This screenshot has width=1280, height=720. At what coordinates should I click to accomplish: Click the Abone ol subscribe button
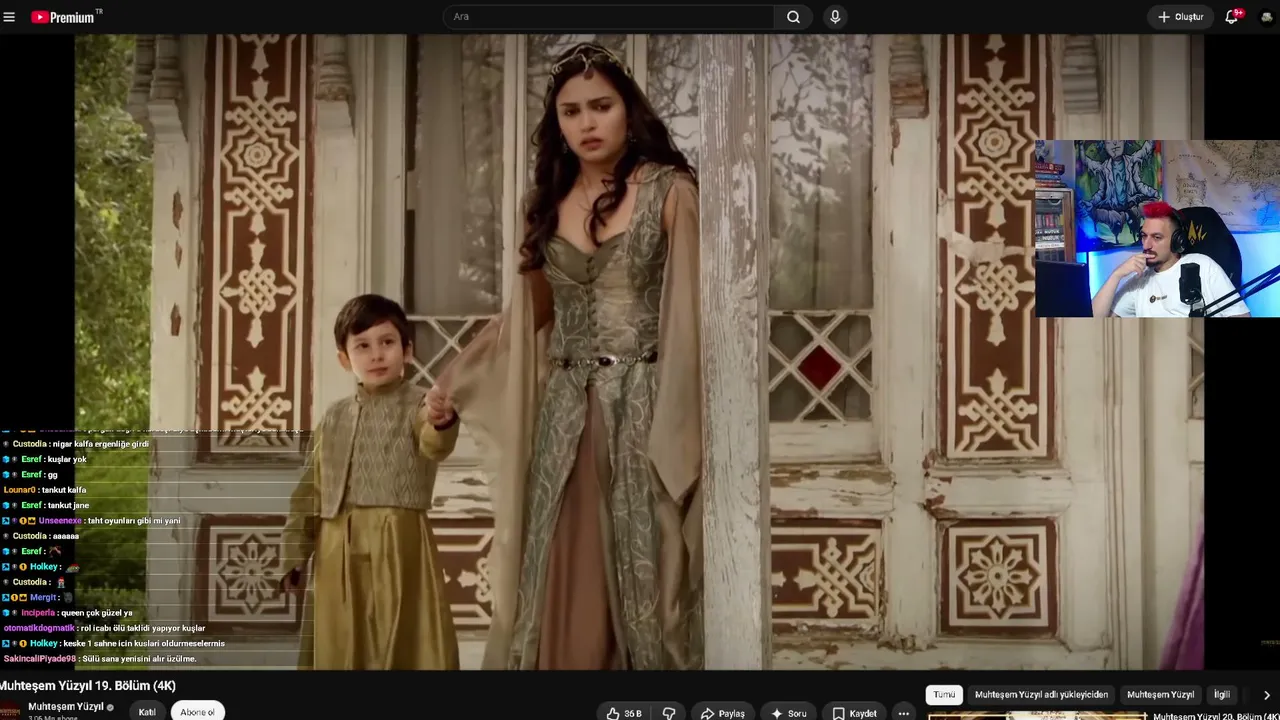[x=197, y=712]
